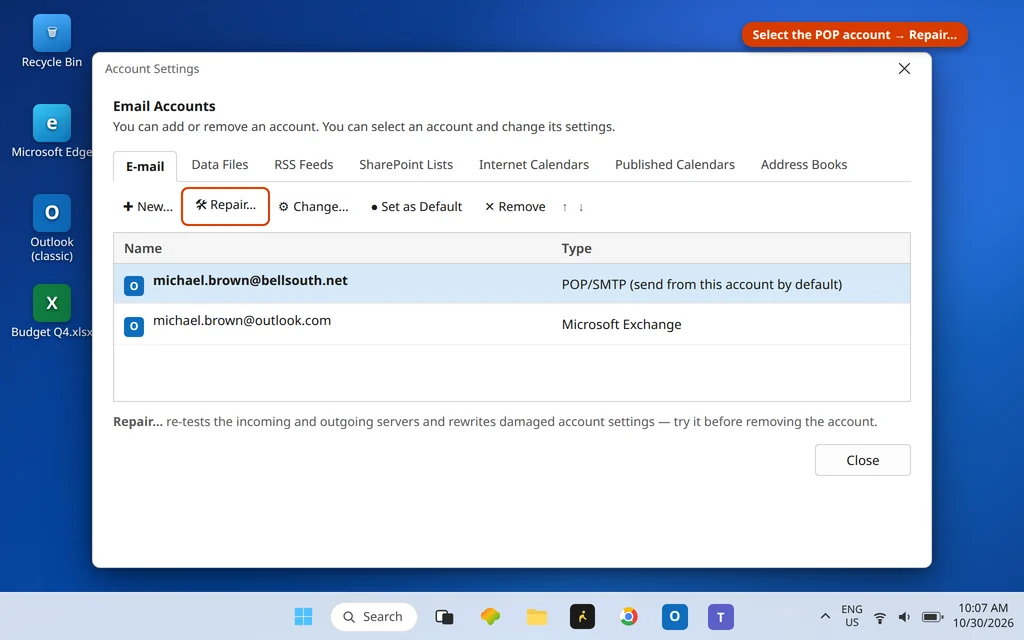Open the Published Calendars tab
Viewport: 1024px width, 640px height.
pos(675,165)
